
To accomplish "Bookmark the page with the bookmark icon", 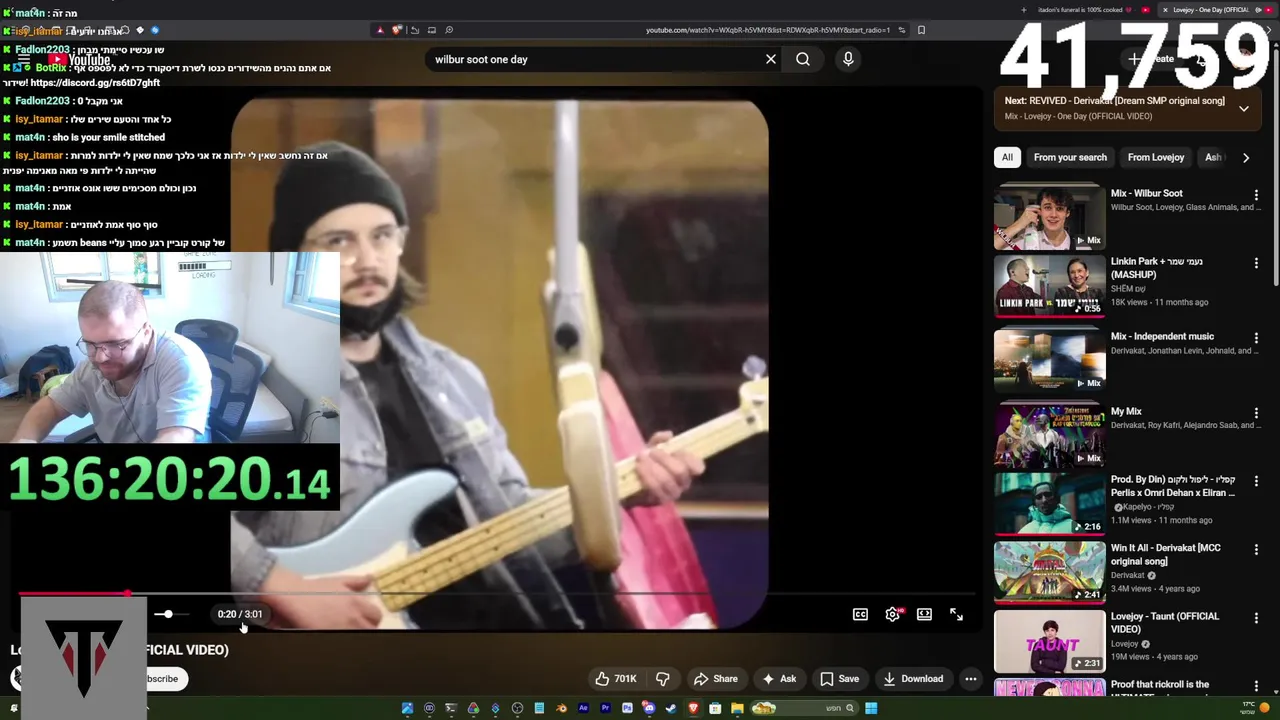I will (x=921, y=30).
